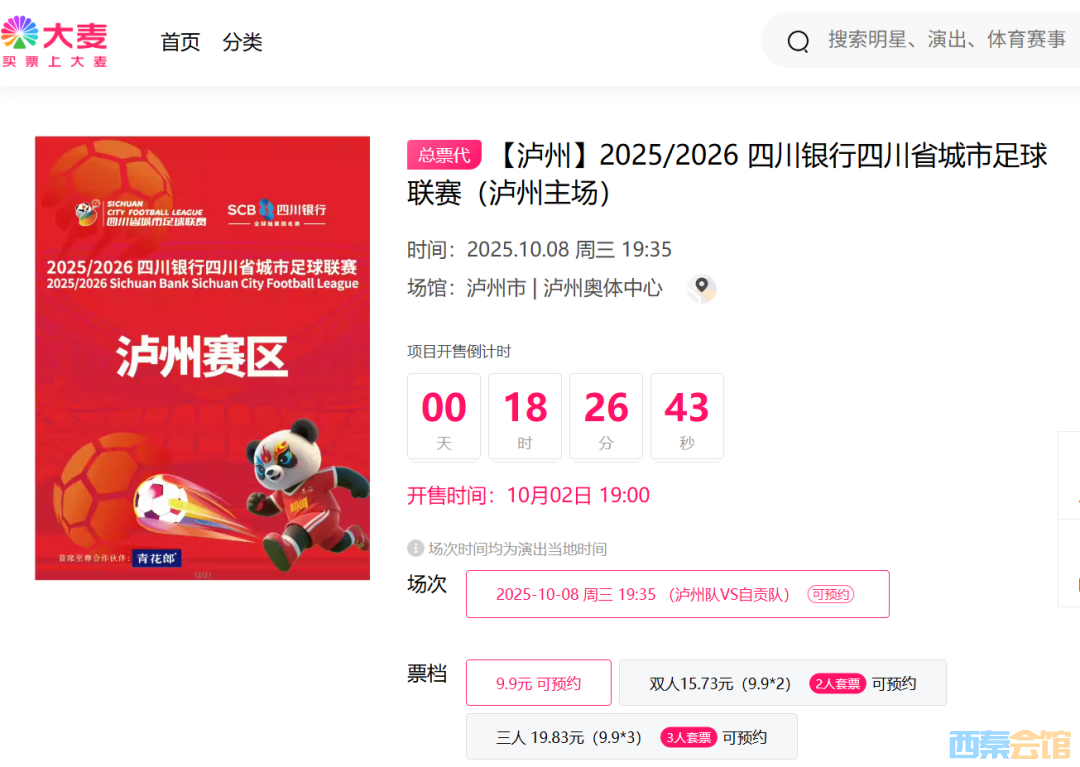1080x767 pixels.
Task: Click the event title text
Action: coord(727,174)
